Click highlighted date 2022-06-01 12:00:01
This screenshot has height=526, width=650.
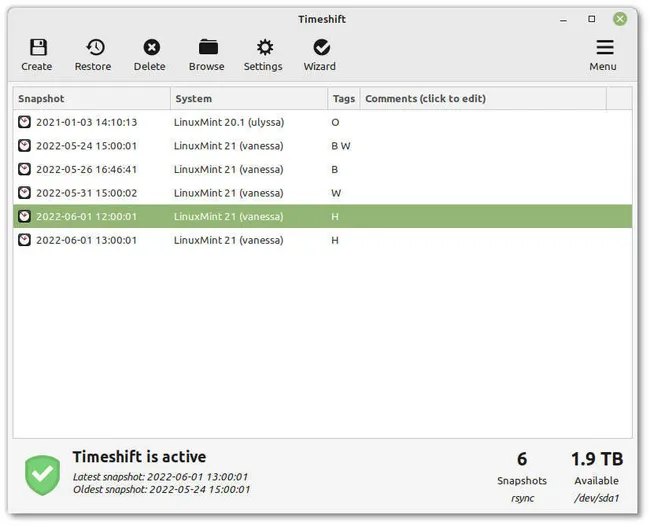[86, 217]
